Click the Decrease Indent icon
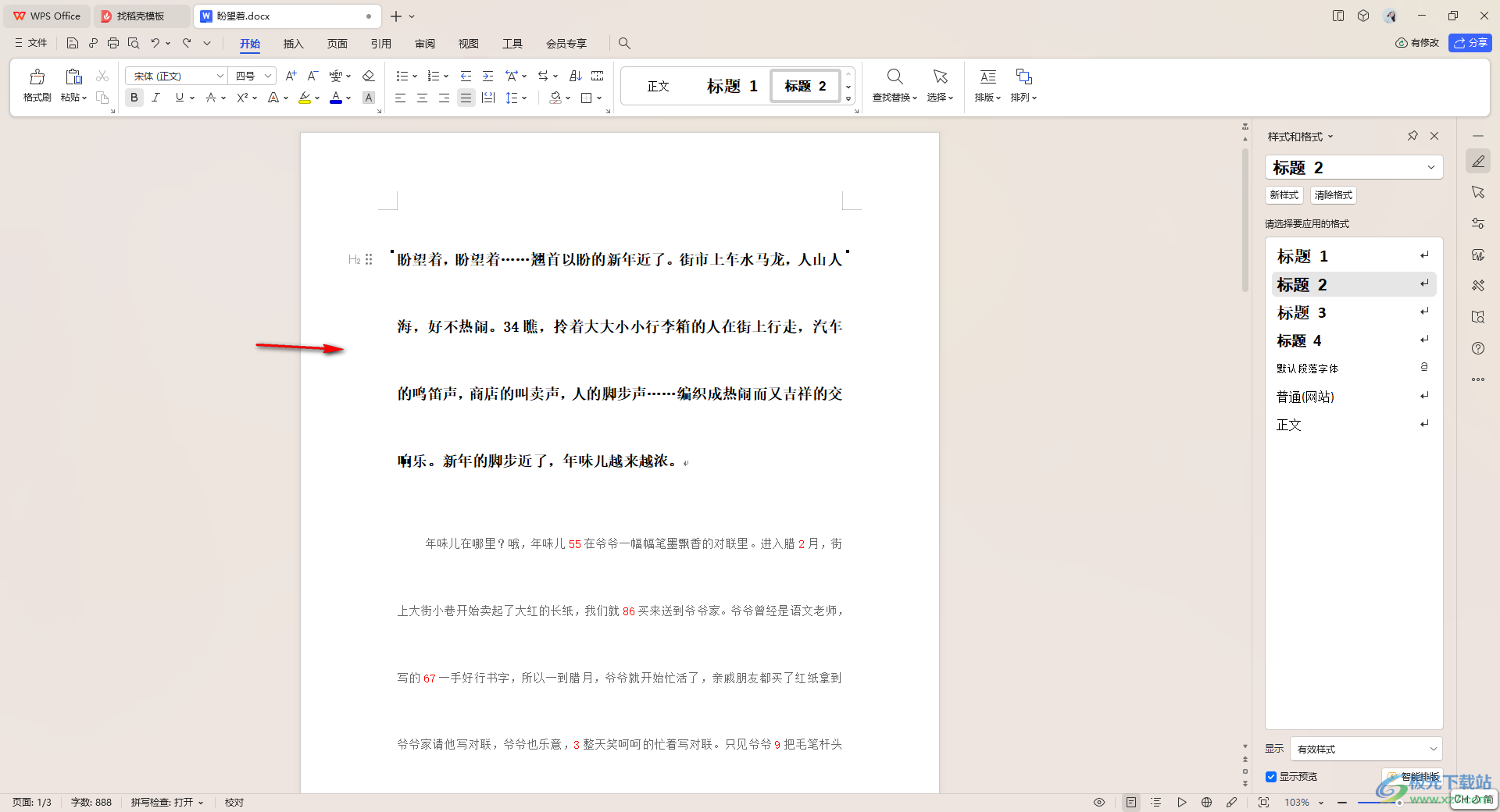The height and width of the screenshot is (812, 1500). [466, 76]
